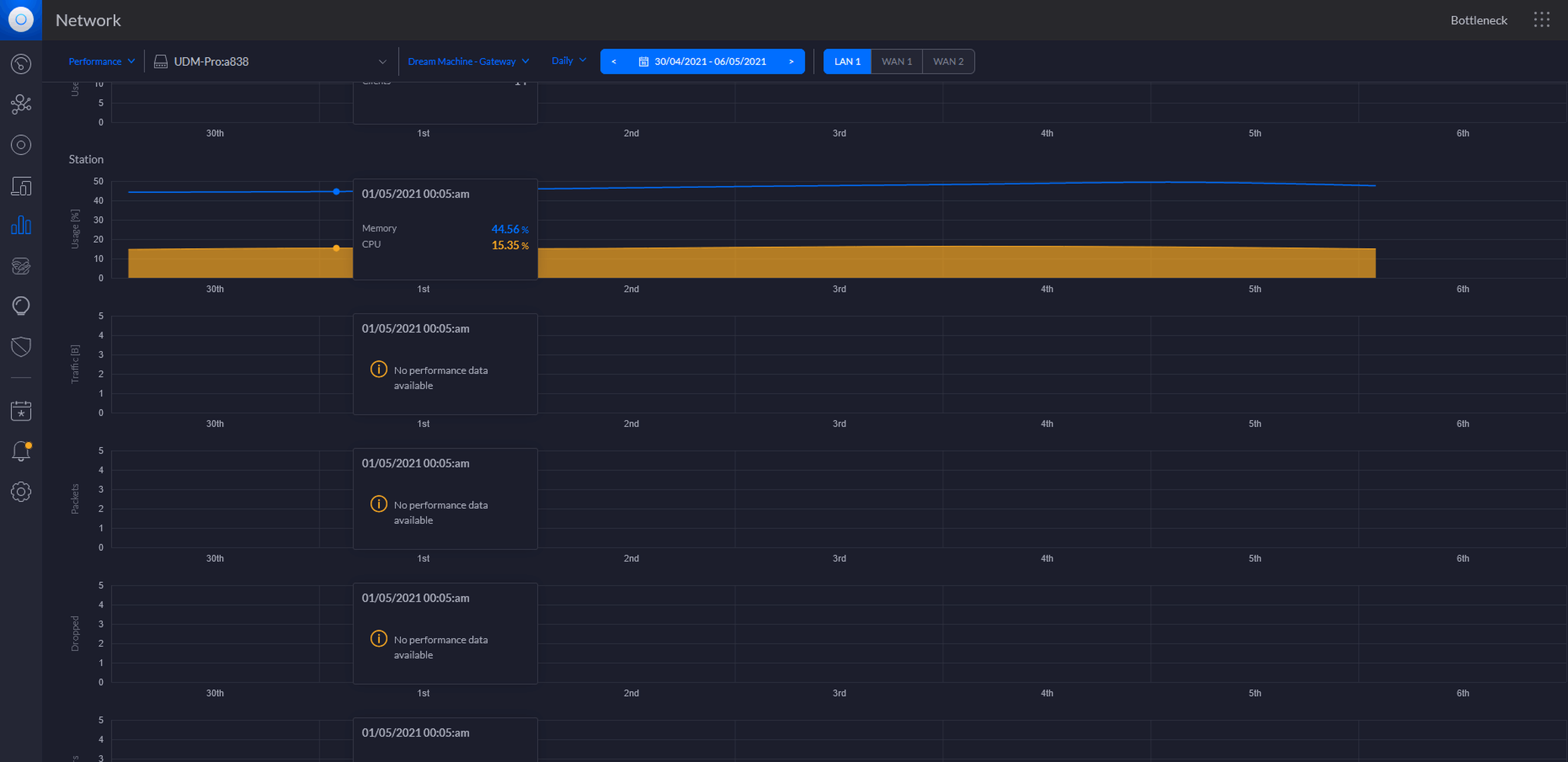The width and height of the screenshot is (1568, 762).
Task: Open the Daily interval dropdown
Action: (568, 61)
